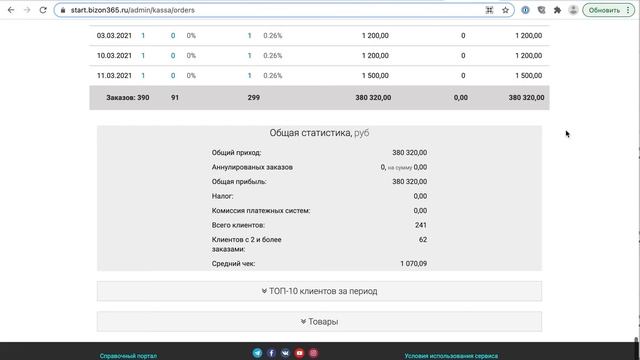Click Общая статистика heading
The height and width of the screenshot is (360, 640).
click(x=319, y=133)
